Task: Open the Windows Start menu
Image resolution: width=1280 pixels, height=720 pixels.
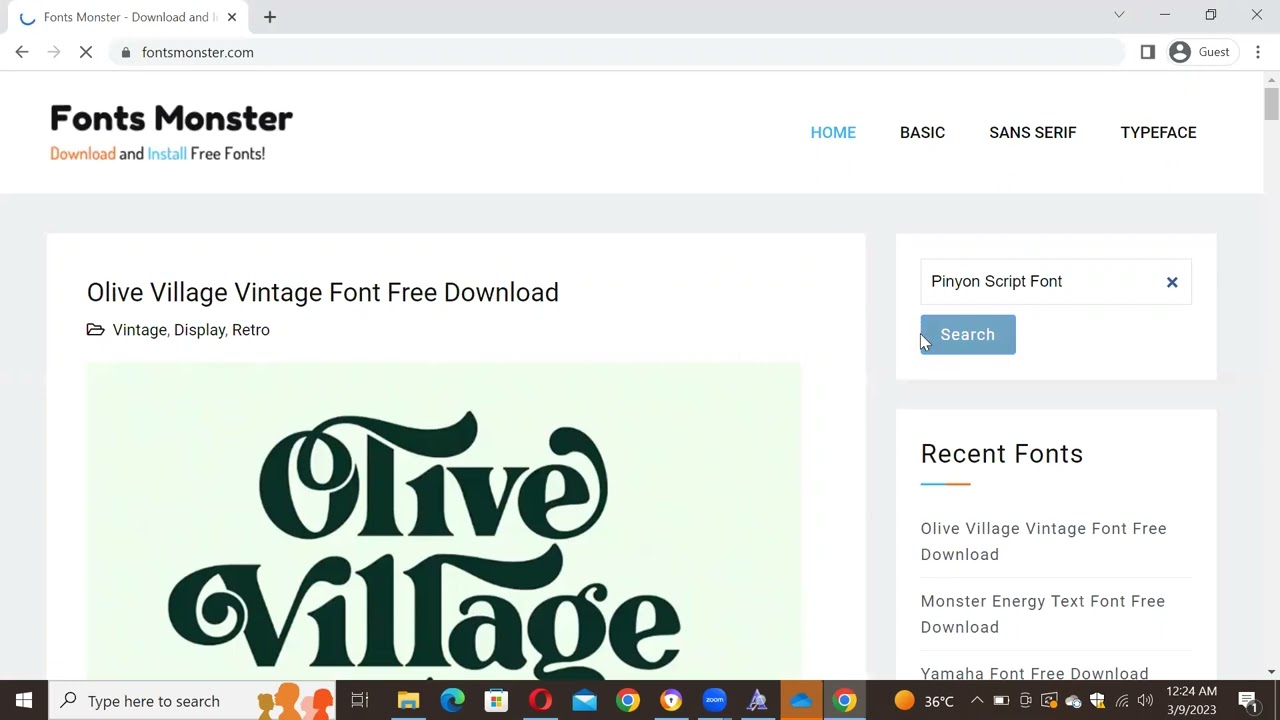Action: [x=24, y=700]
